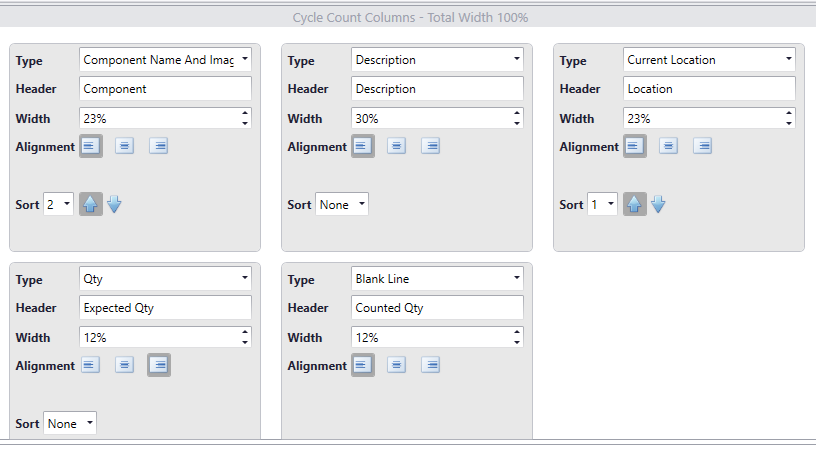
Task: Set Component column alignment to right
Action: tap(159, 146)
